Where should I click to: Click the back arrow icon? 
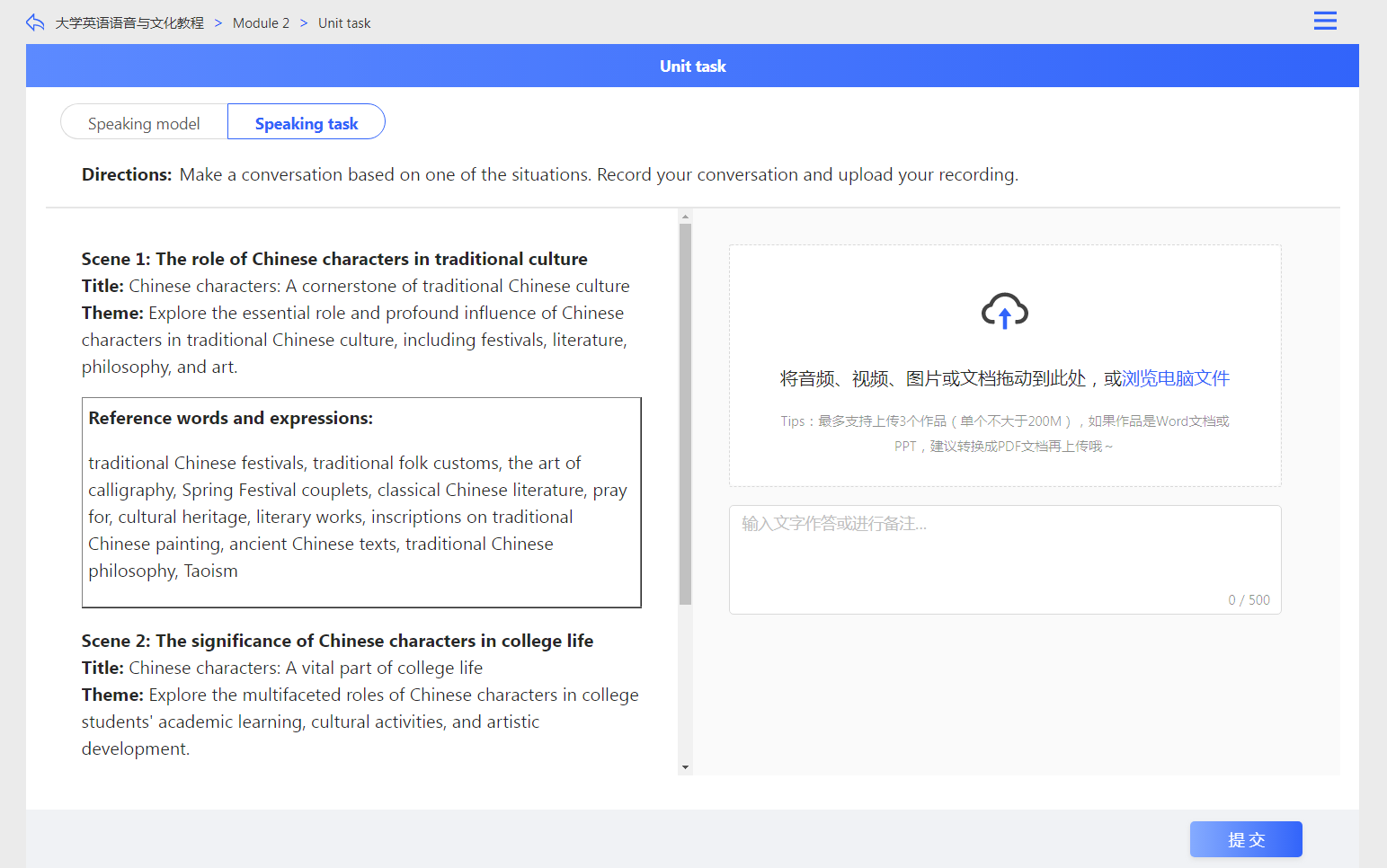pyautogui.click(x=35, y=22)
